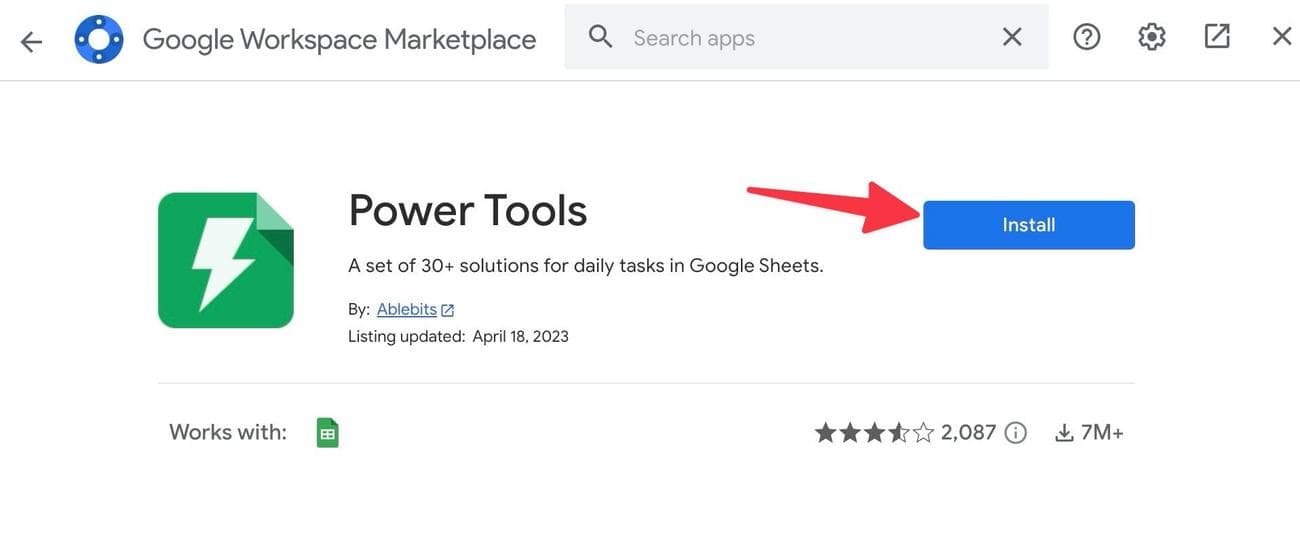Click the Google Workspace Marketplace title
1300x548 pixels.
tap(339, 40)
